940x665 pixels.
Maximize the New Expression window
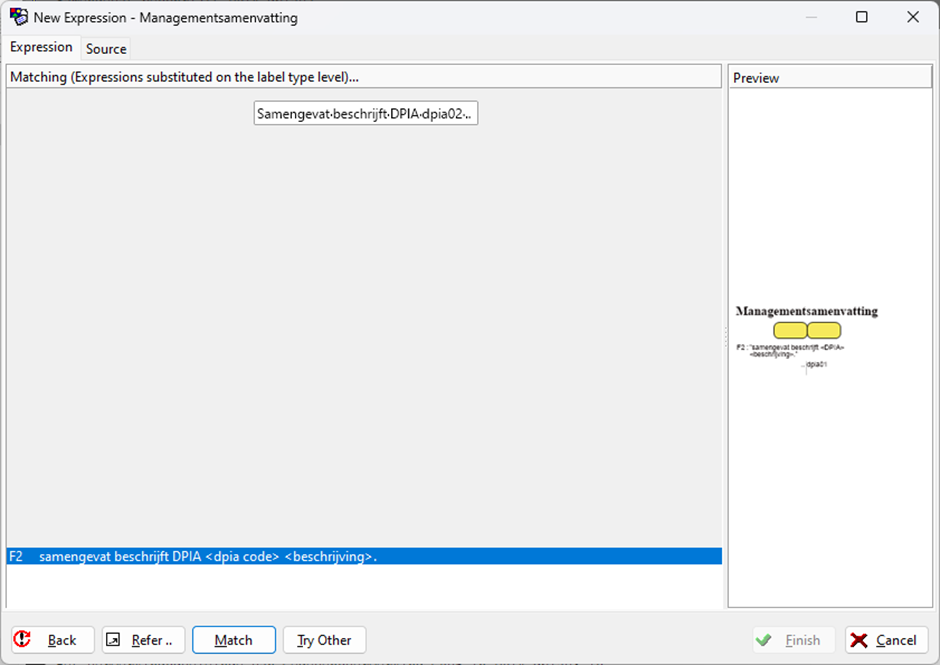[x=862, y=17]
